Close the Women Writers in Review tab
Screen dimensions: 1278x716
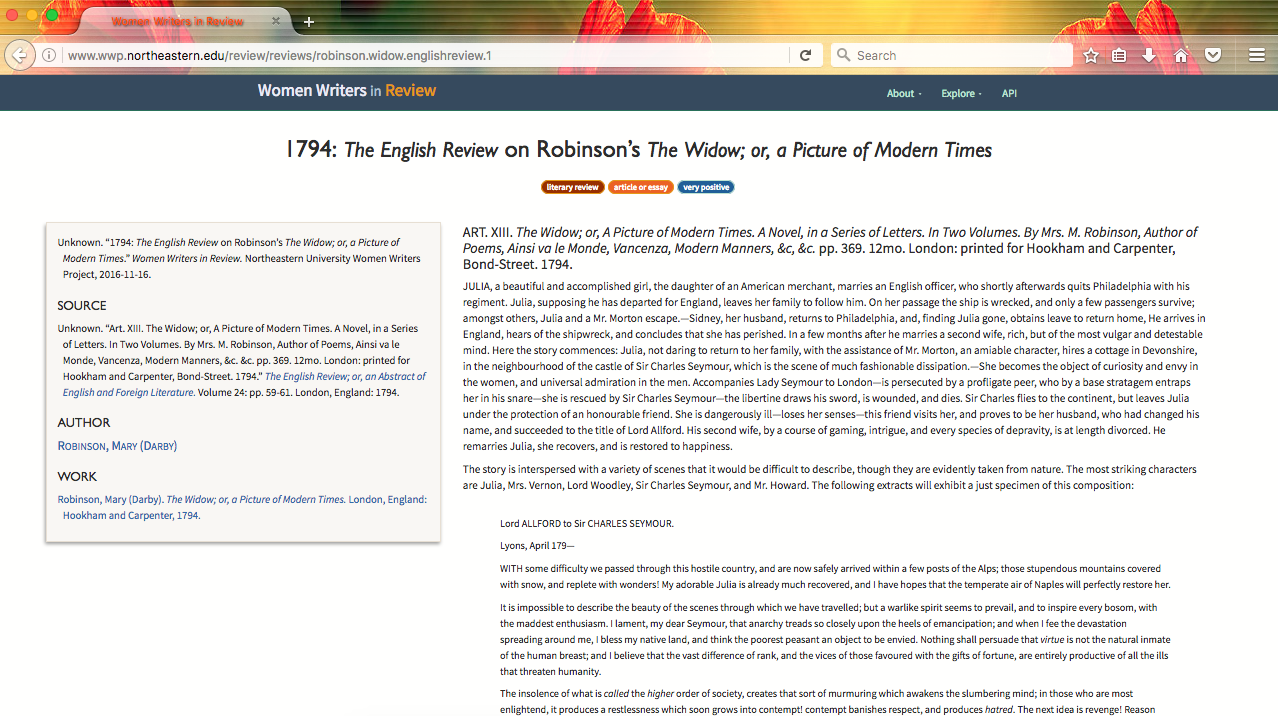[276, 21]
